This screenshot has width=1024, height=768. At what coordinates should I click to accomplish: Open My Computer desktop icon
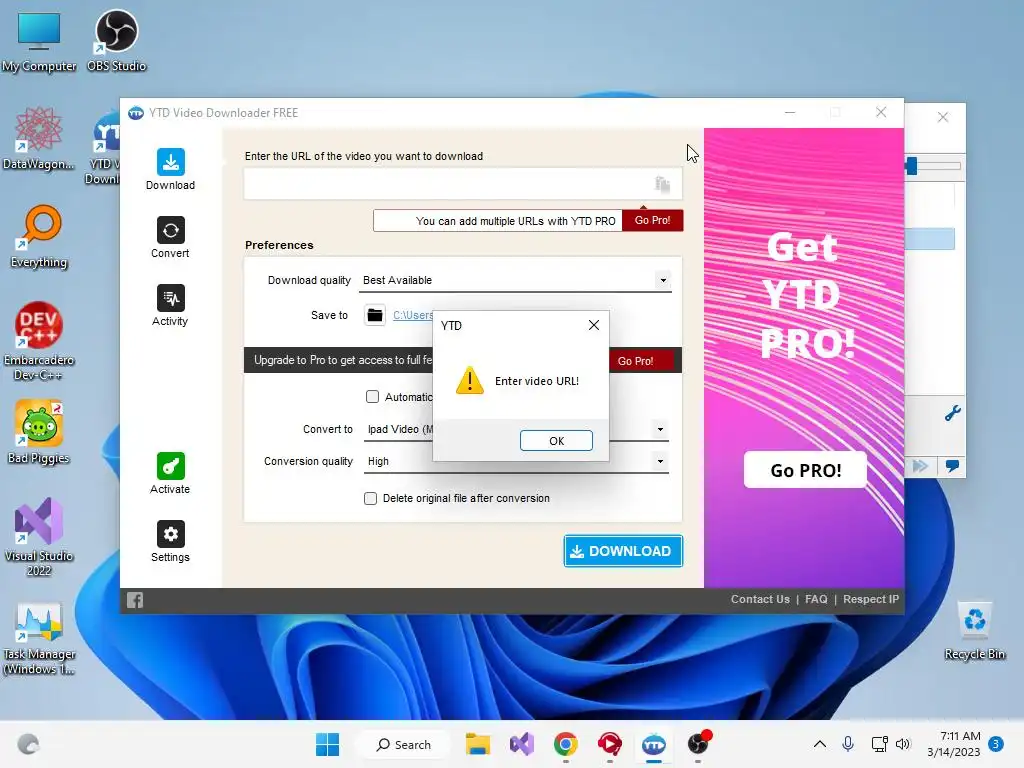tap(39, 42)
